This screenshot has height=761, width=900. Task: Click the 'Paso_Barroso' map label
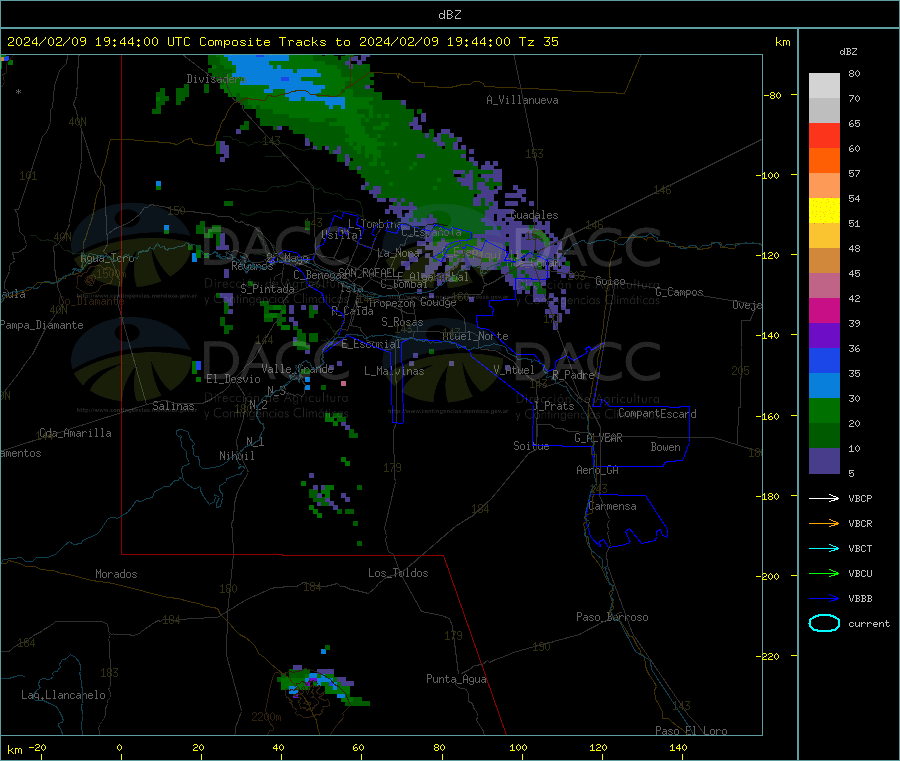coord(612,617)
